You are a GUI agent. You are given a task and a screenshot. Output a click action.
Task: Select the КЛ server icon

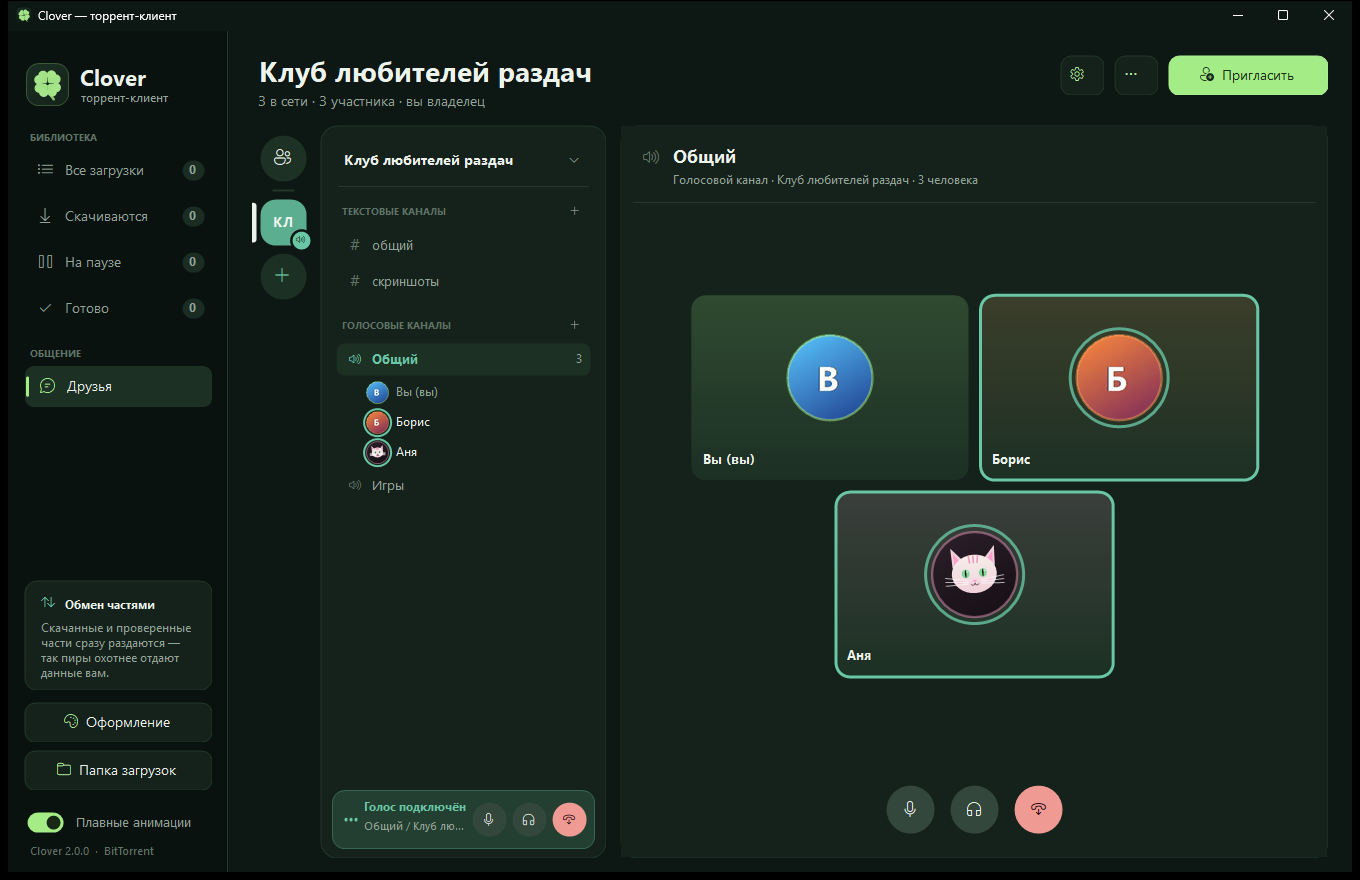point(283,222)
